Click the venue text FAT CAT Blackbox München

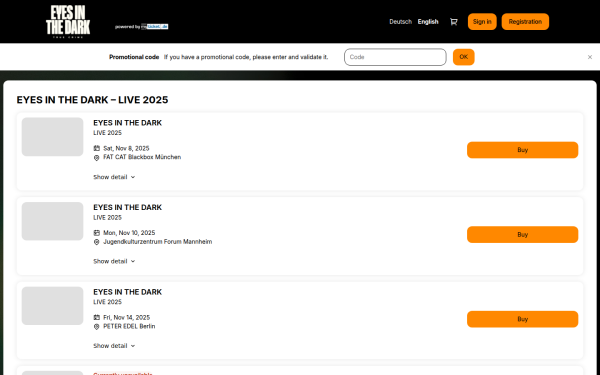click(x=142, y=157)
